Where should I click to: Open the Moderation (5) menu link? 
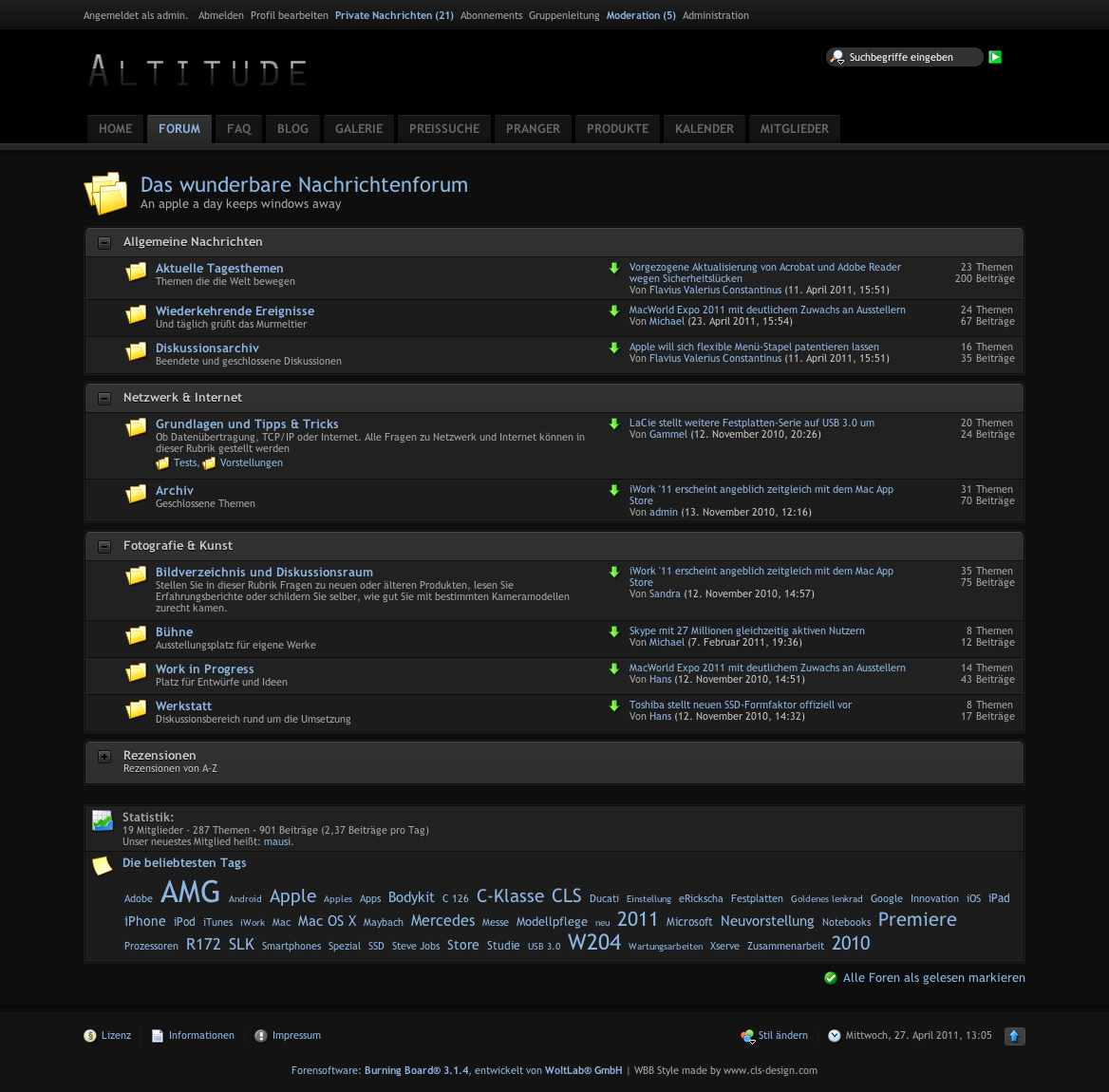point(641,15)
